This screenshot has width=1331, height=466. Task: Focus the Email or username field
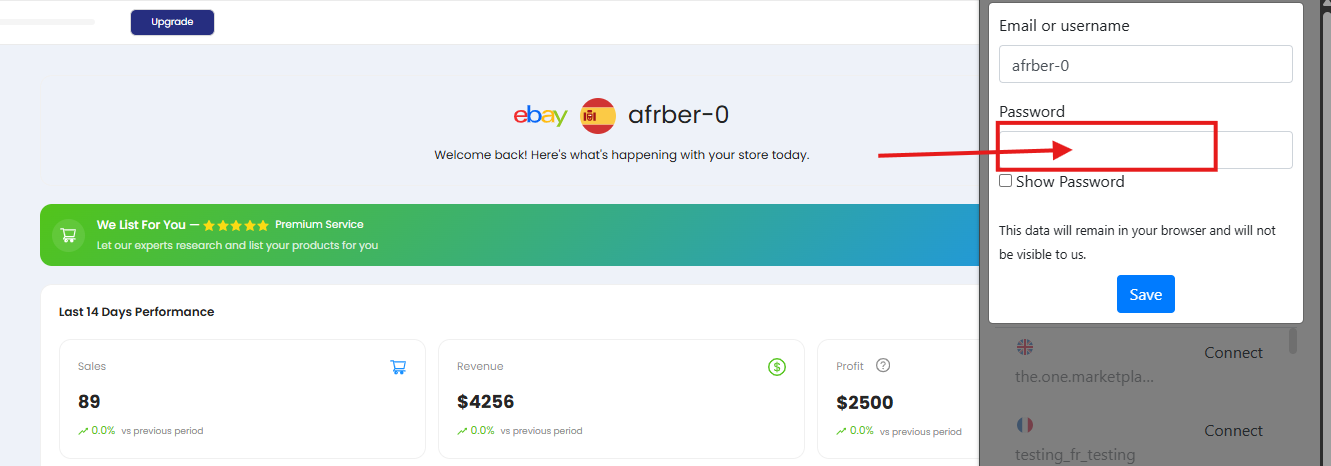tap(1145, 64)
